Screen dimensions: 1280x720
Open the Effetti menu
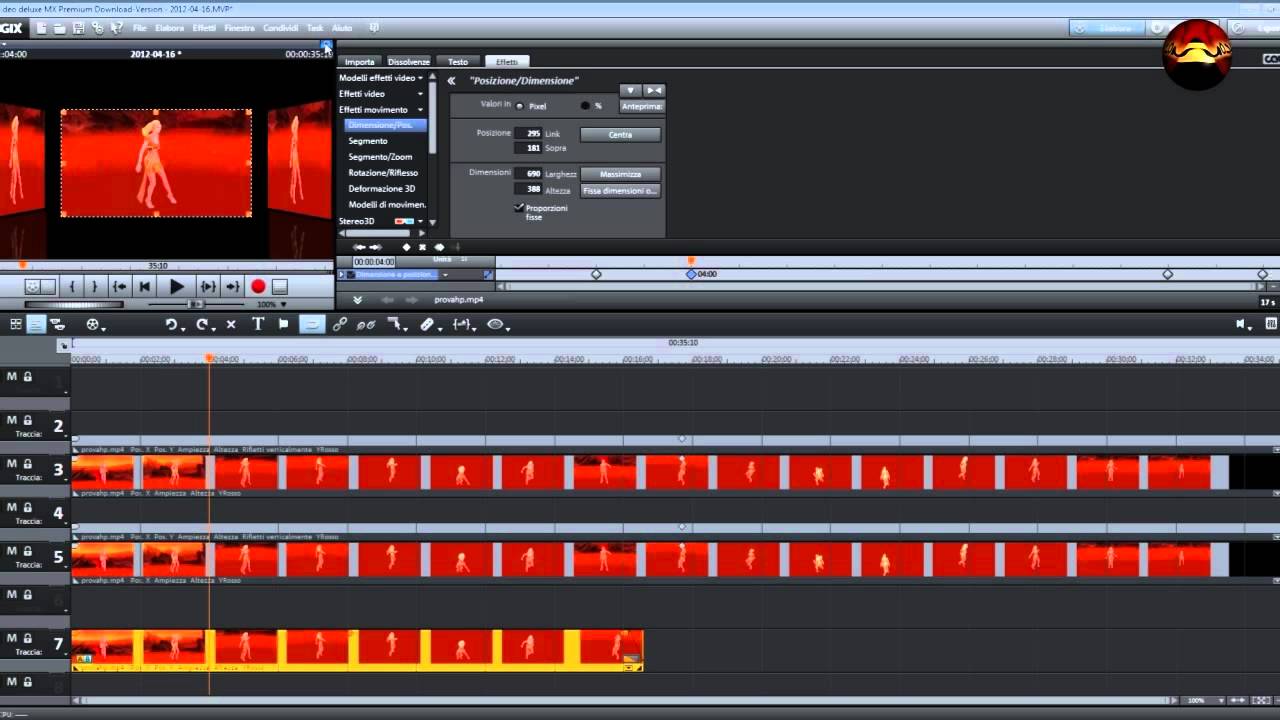pyautogui.click(x=204, y=28)
